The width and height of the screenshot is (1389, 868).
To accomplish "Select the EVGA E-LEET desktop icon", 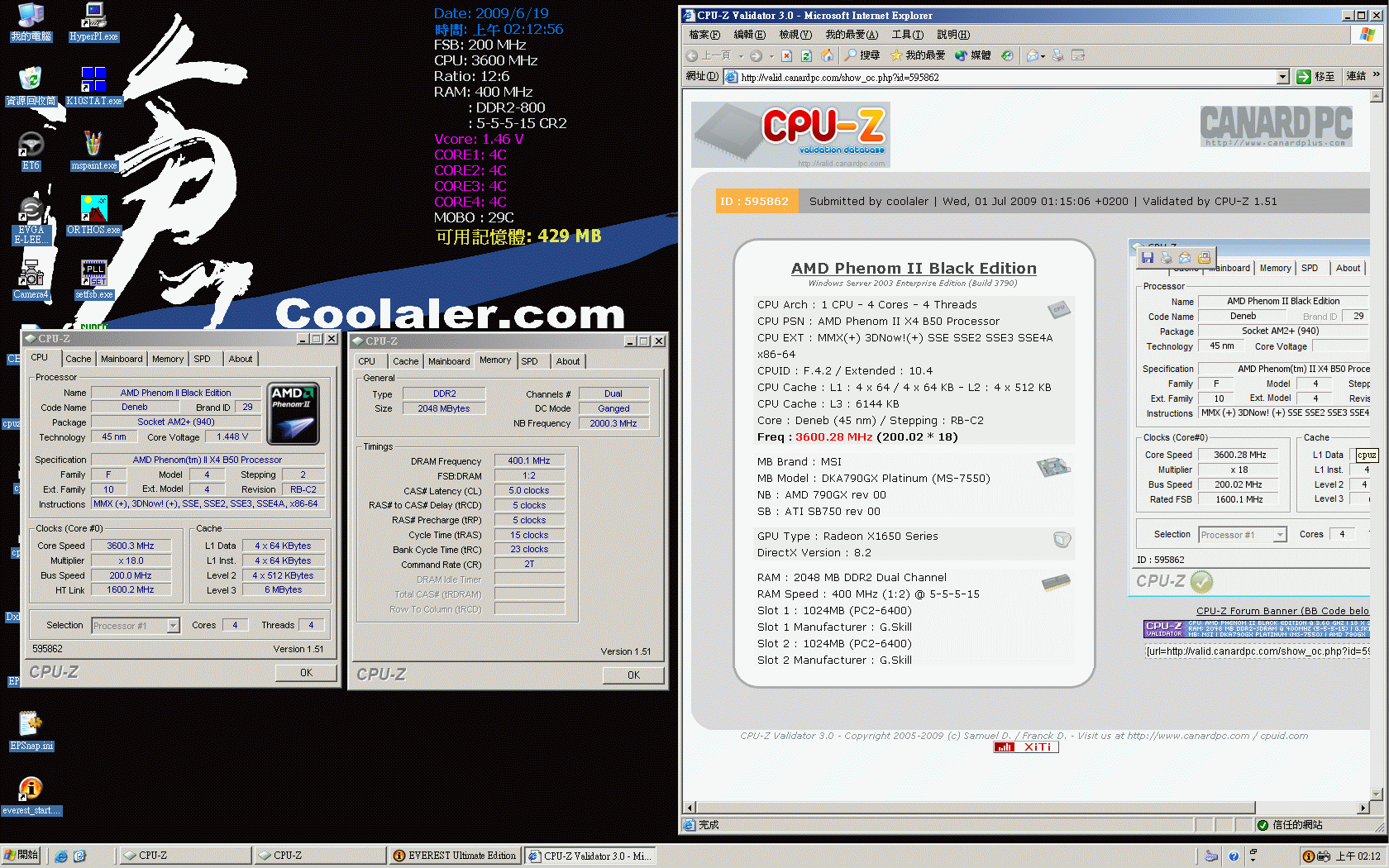I will pos(31,220).
